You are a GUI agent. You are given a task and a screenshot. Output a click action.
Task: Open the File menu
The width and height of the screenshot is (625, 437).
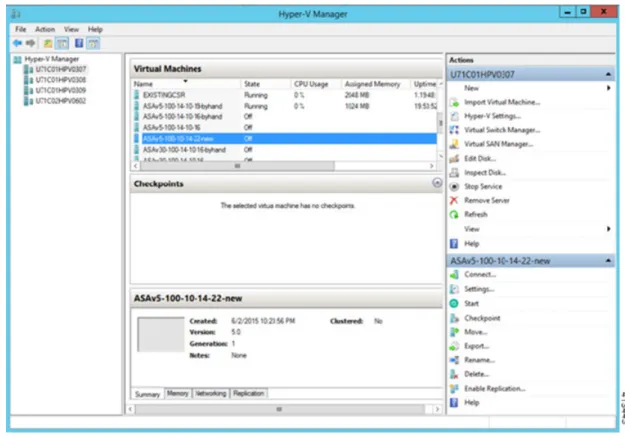(21, 29)
